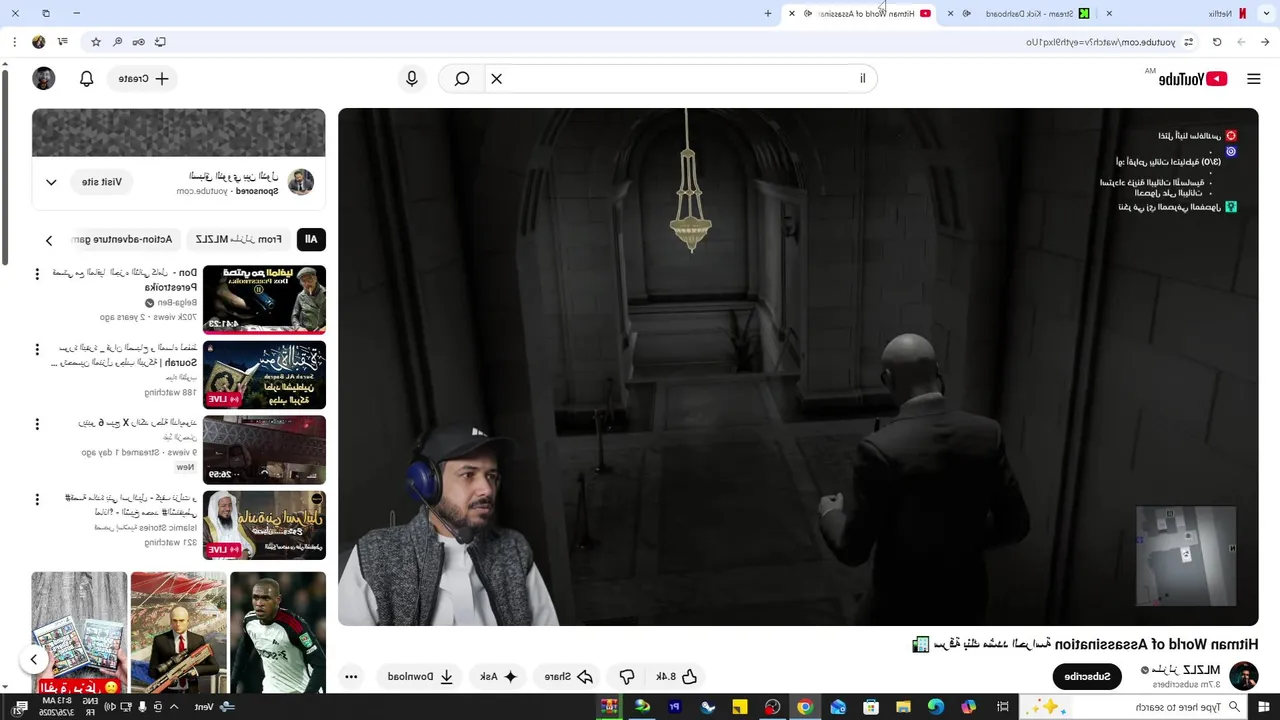The height and width of the screenshot is (720, 1280).
Task: Select the All filter chip
Action: pos(311,239)
